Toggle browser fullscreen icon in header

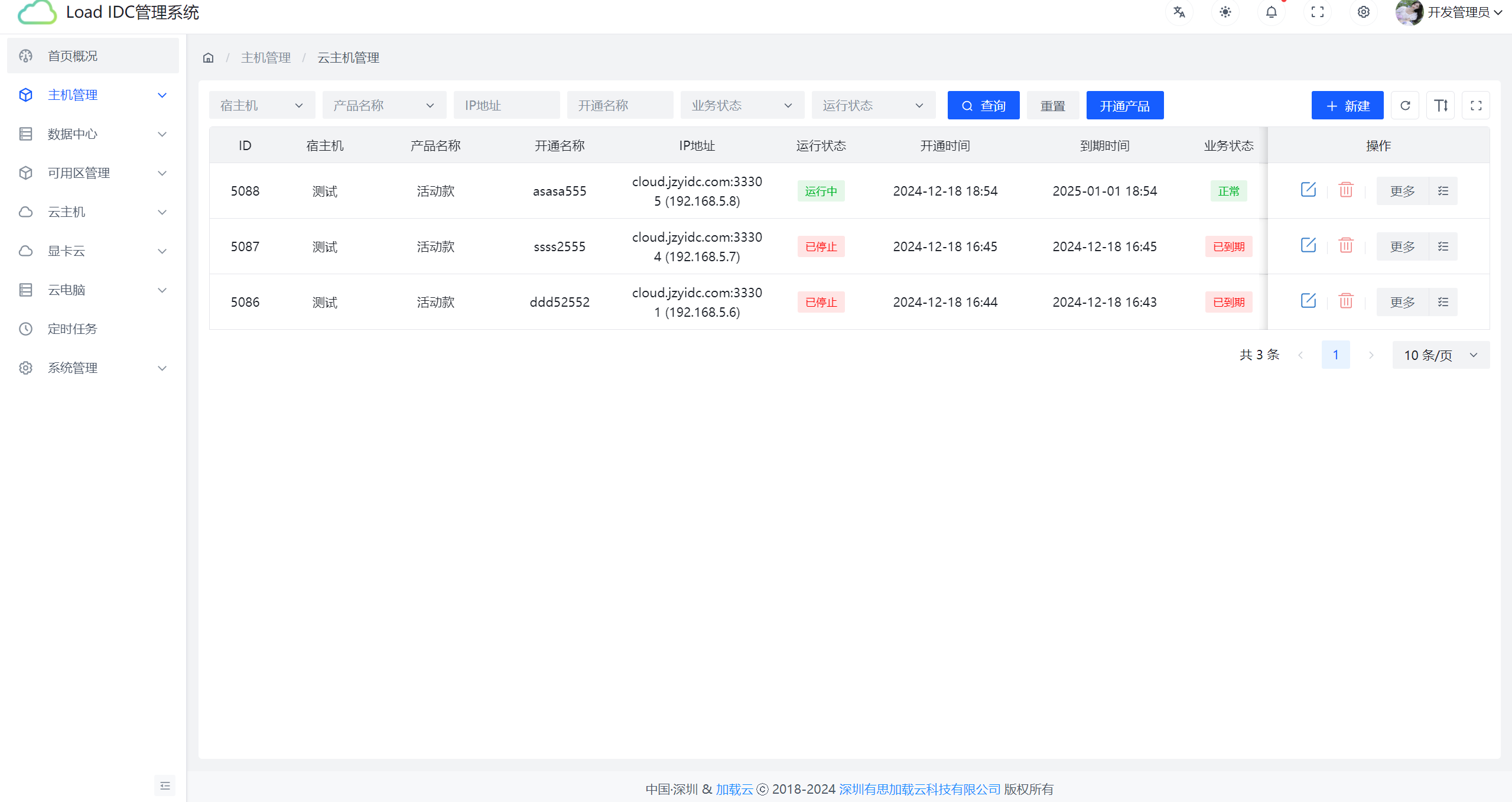(1317, 12)
